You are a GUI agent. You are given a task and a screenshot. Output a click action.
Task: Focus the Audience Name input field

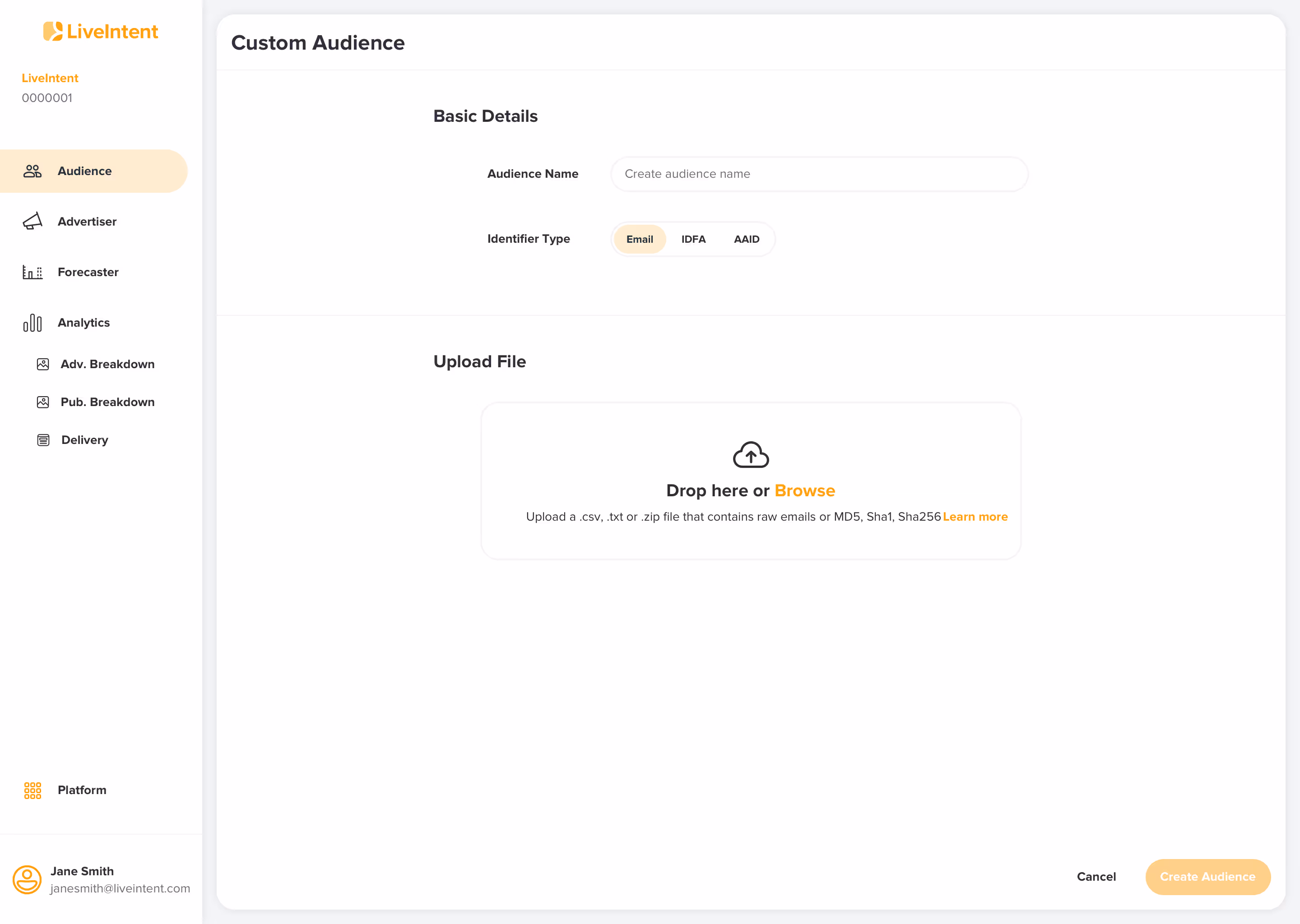pos(819,174)
